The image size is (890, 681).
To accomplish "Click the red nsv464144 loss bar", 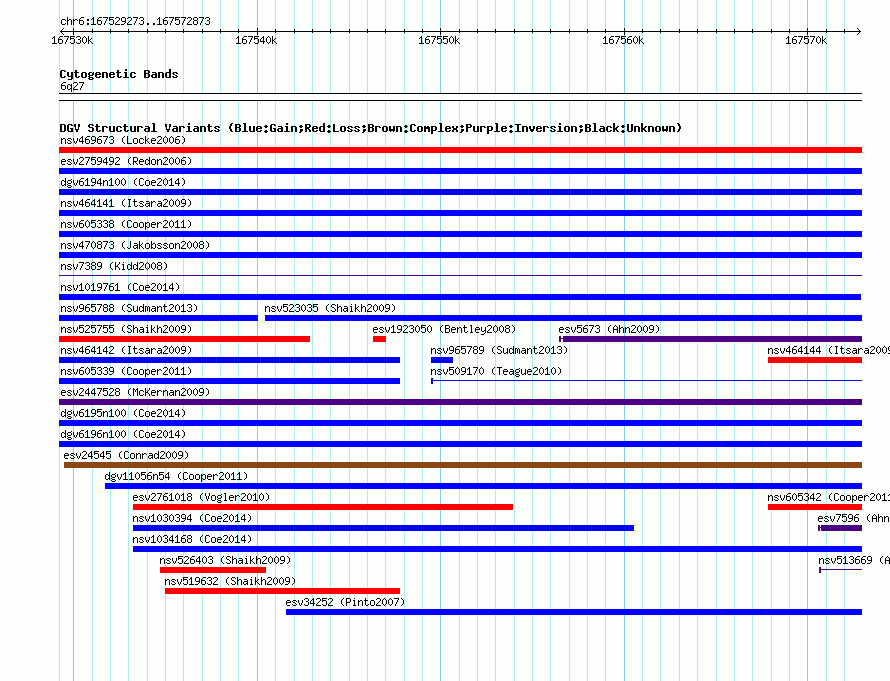I will click(815, 360).
